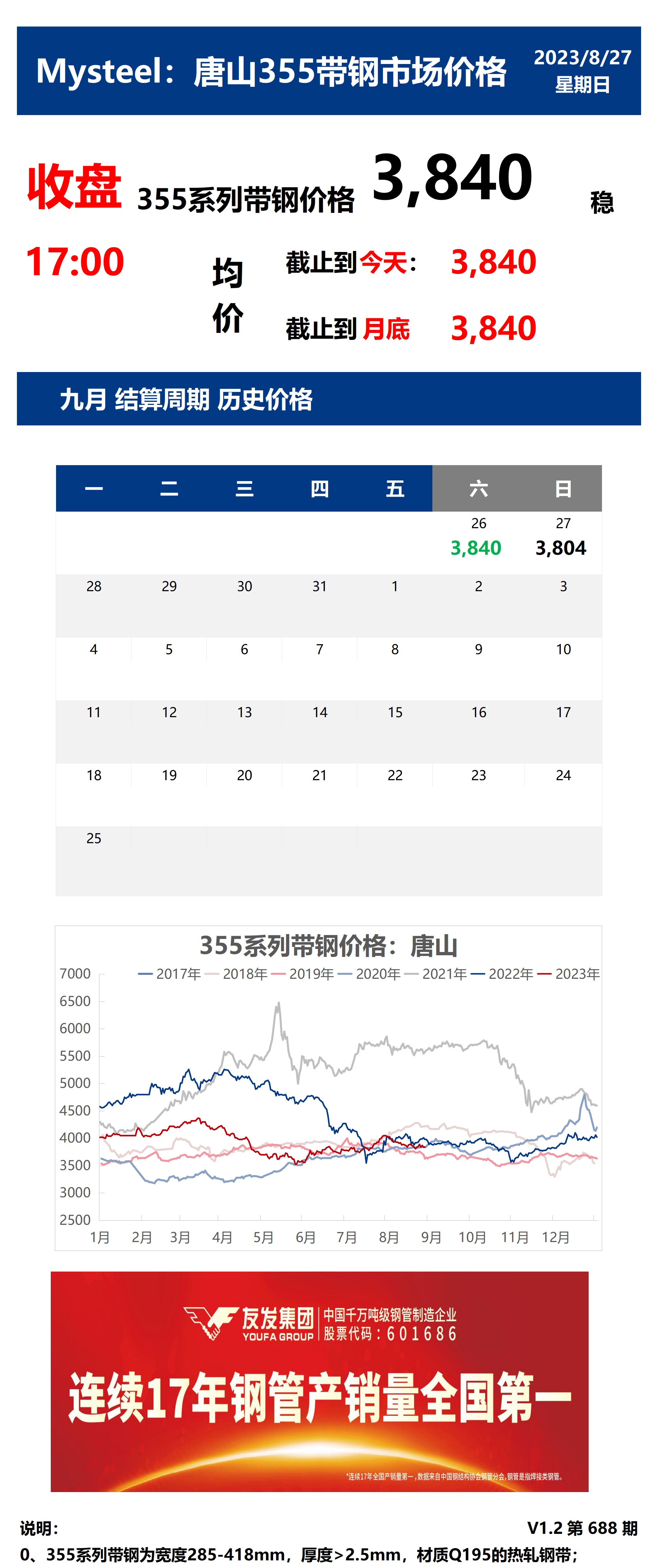
Task: Select the green 3,840 price for day 26
Action: pos(476,548)
